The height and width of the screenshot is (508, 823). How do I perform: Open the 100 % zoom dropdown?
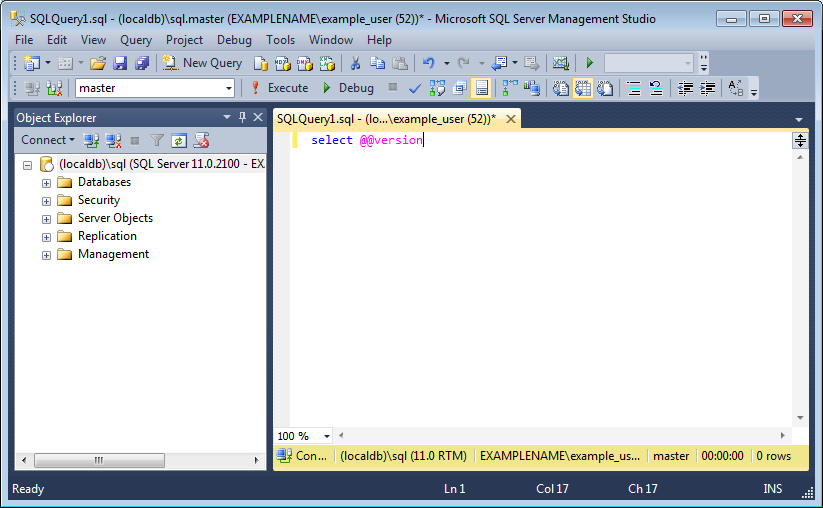326,436
